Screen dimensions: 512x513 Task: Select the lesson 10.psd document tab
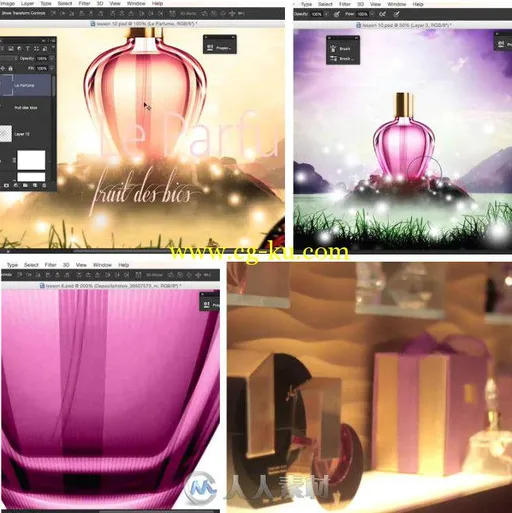[403, 25]
